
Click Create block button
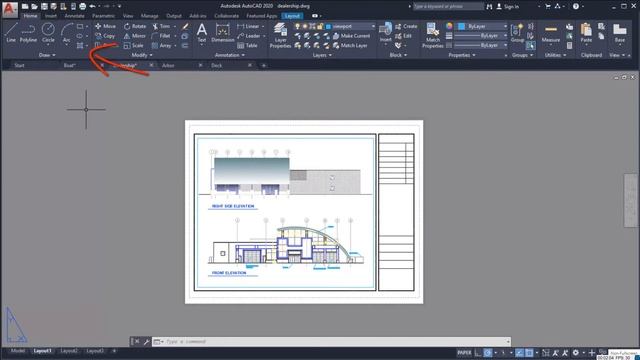tap(406, 26)
